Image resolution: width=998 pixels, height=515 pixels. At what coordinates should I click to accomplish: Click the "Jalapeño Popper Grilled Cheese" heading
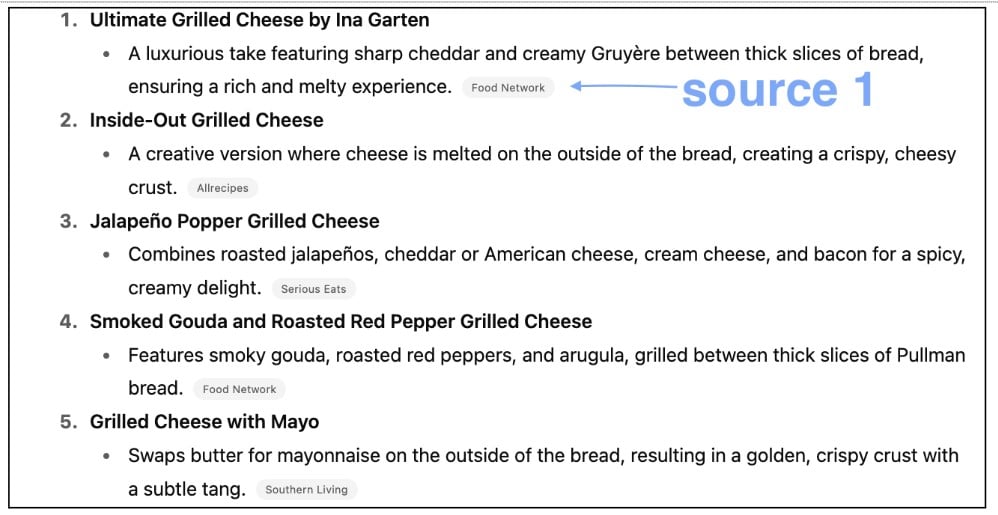tap(234, 221)
